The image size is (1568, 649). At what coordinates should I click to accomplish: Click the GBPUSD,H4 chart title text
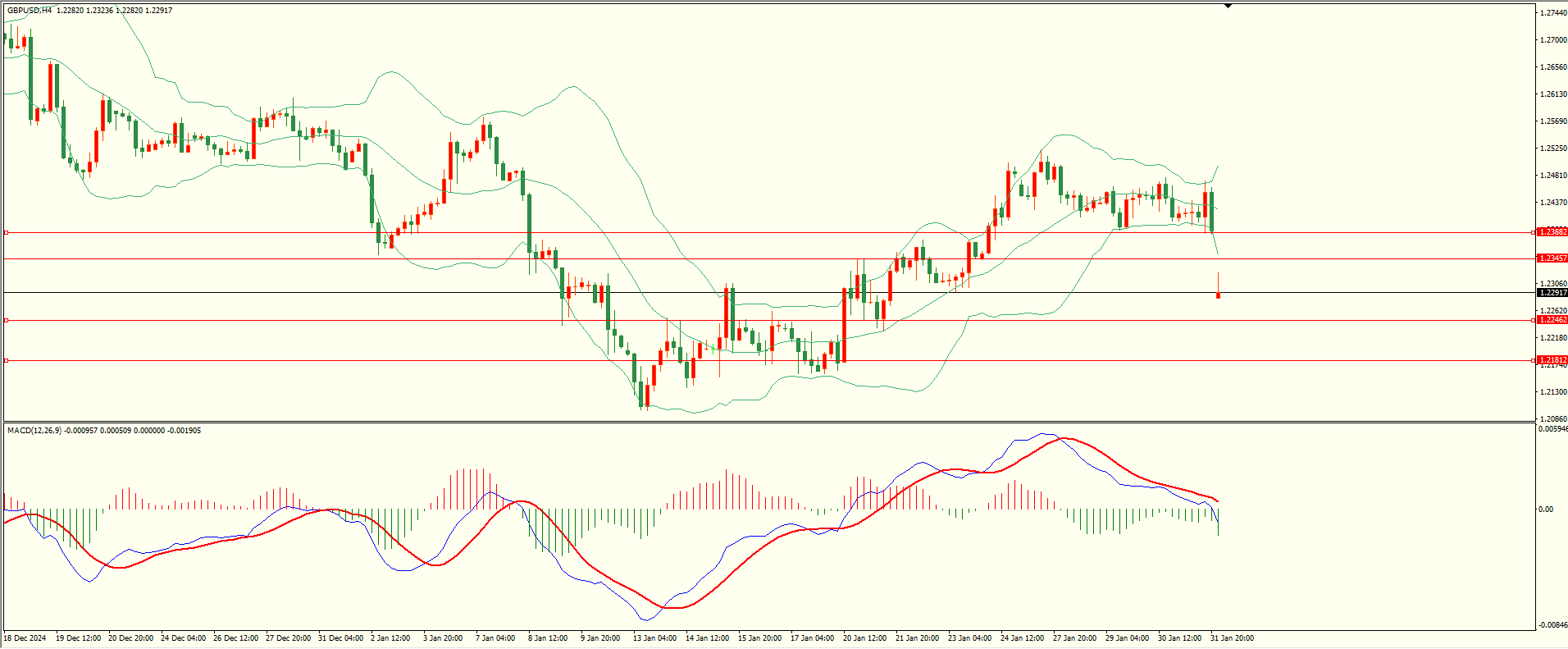click(x=30, y=11)
